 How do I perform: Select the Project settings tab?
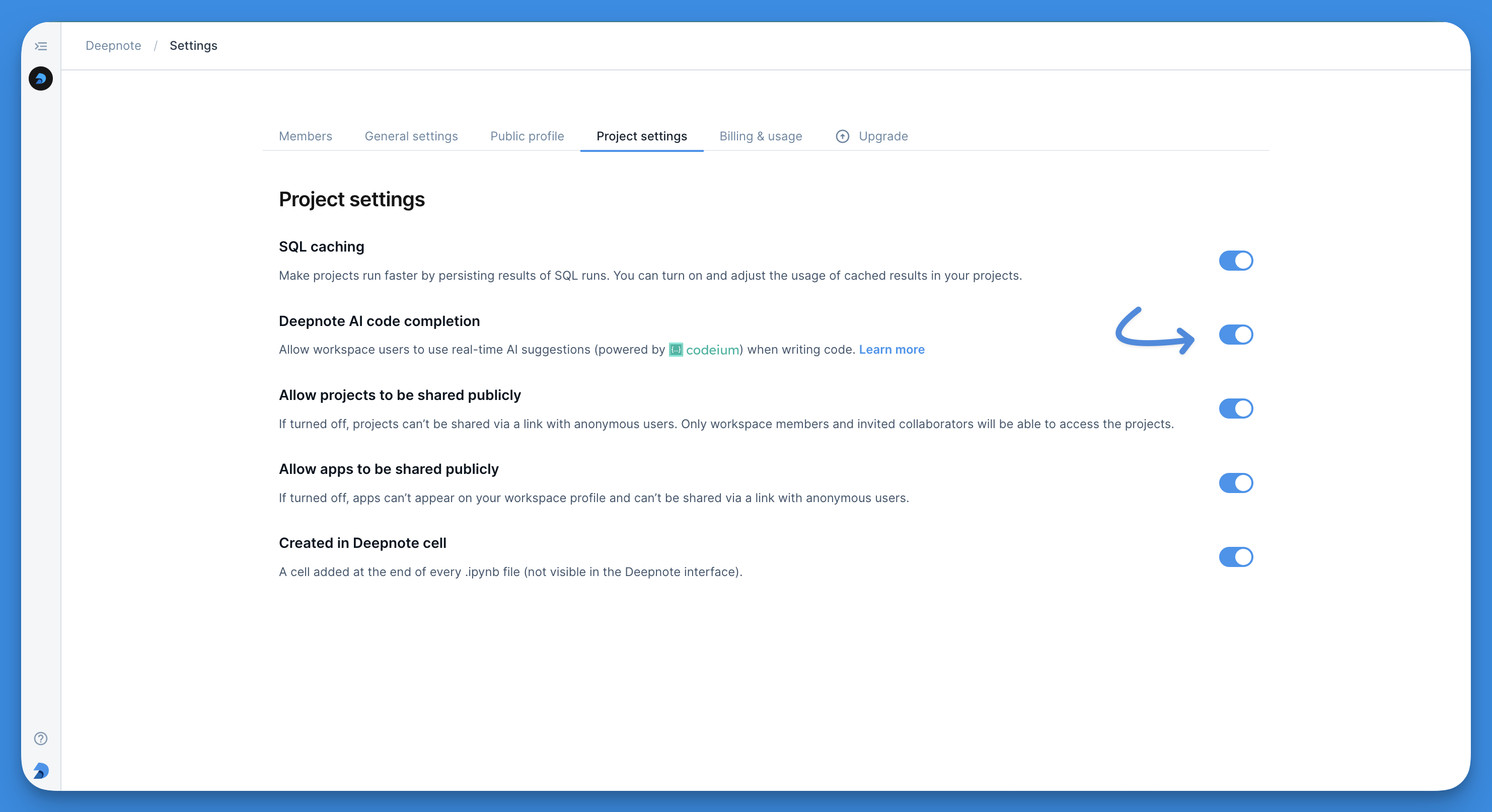pos(642,136)
